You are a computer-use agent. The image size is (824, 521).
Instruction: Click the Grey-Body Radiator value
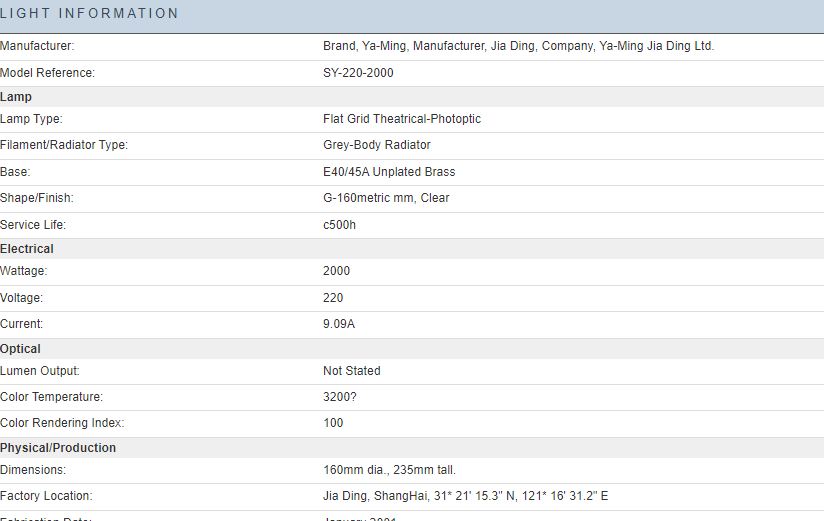tap(376, 145)
